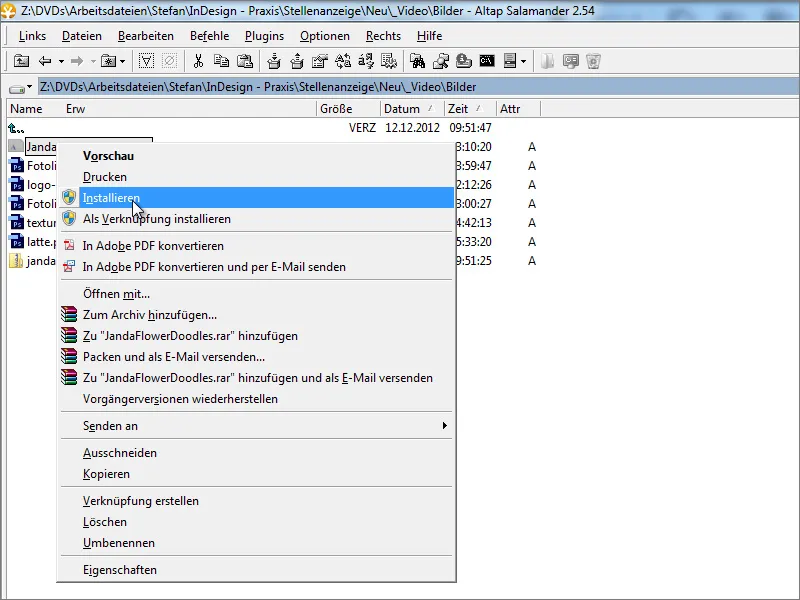Click the Forward arrow in the toolbar

pyautogui.click(x=77, y=61)
